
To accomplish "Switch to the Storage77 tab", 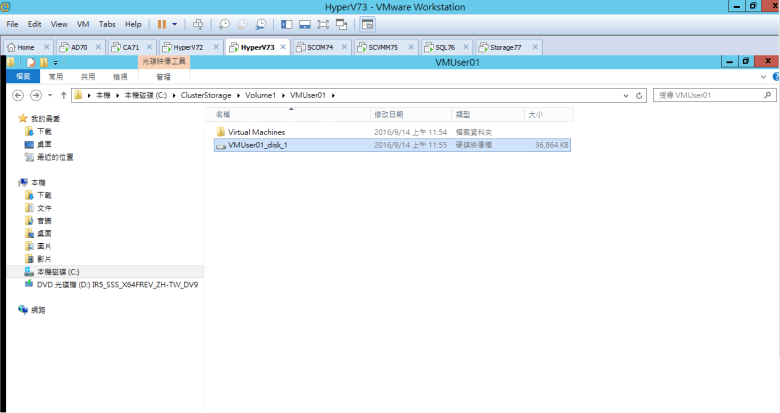I will point(504,47).
